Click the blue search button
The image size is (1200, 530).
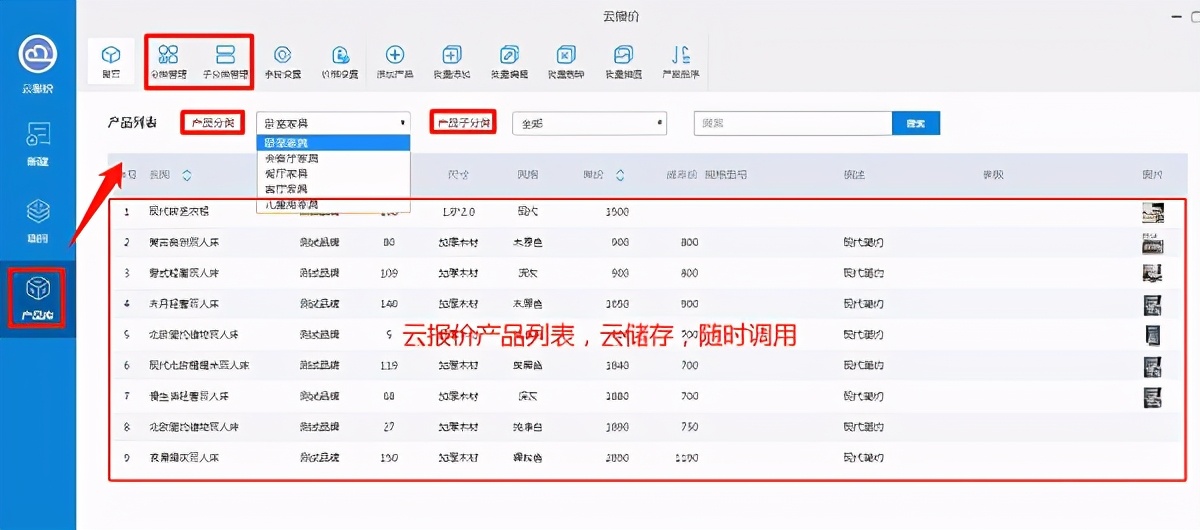[916, 123]
